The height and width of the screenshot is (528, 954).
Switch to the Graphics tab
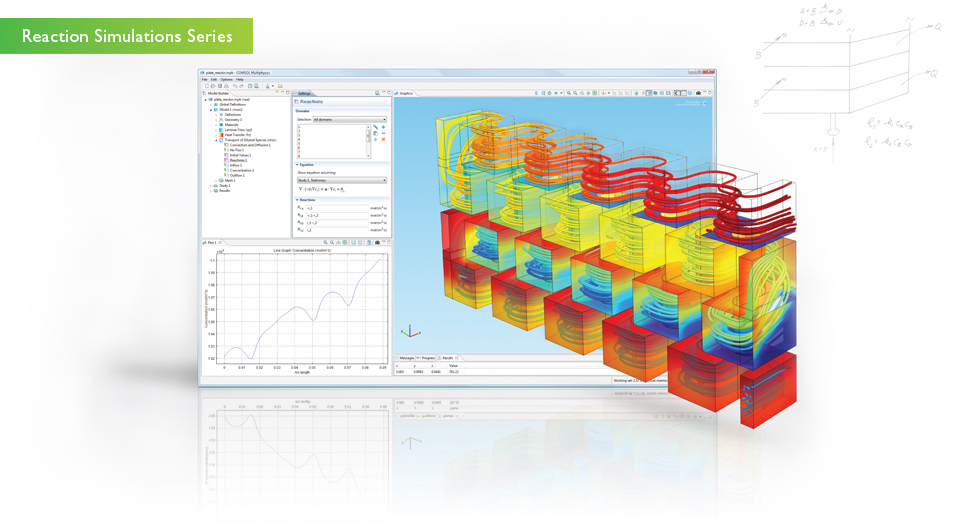[404, 94]
